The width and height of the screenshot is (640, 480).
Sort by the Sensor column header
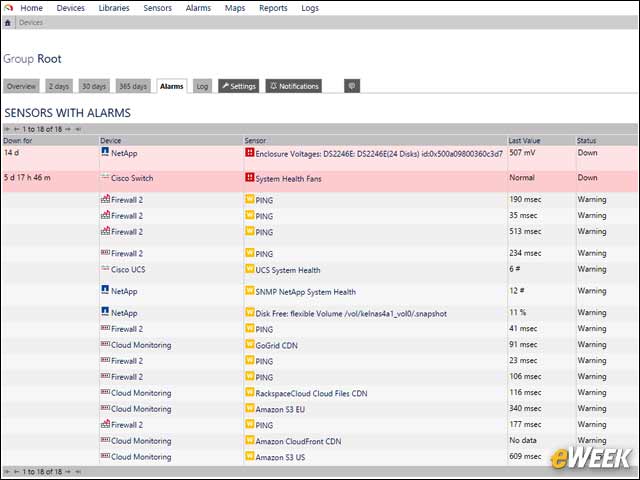pyautogui.click(x=256, y=140)
